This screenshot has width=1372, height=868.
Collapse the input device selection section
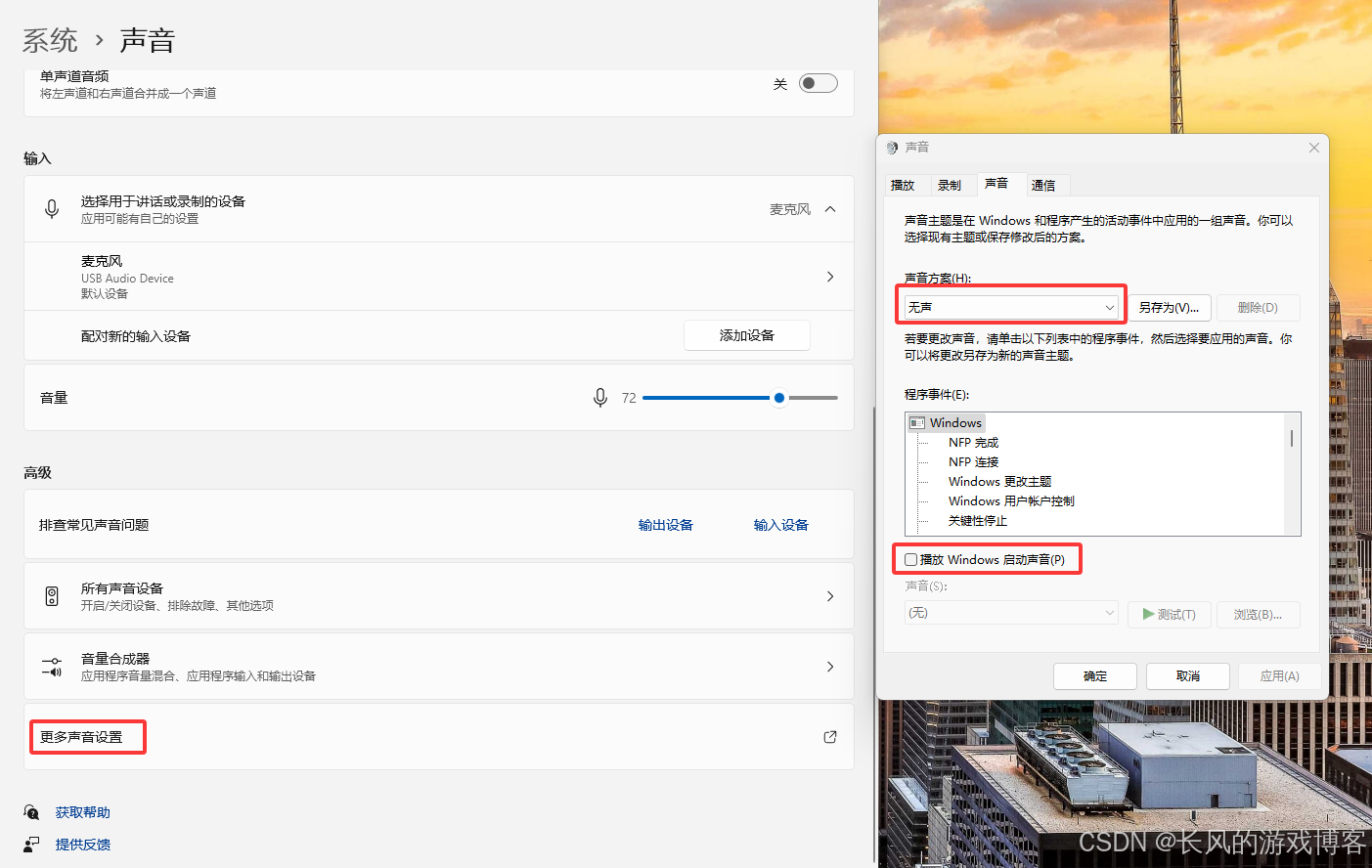830,209
